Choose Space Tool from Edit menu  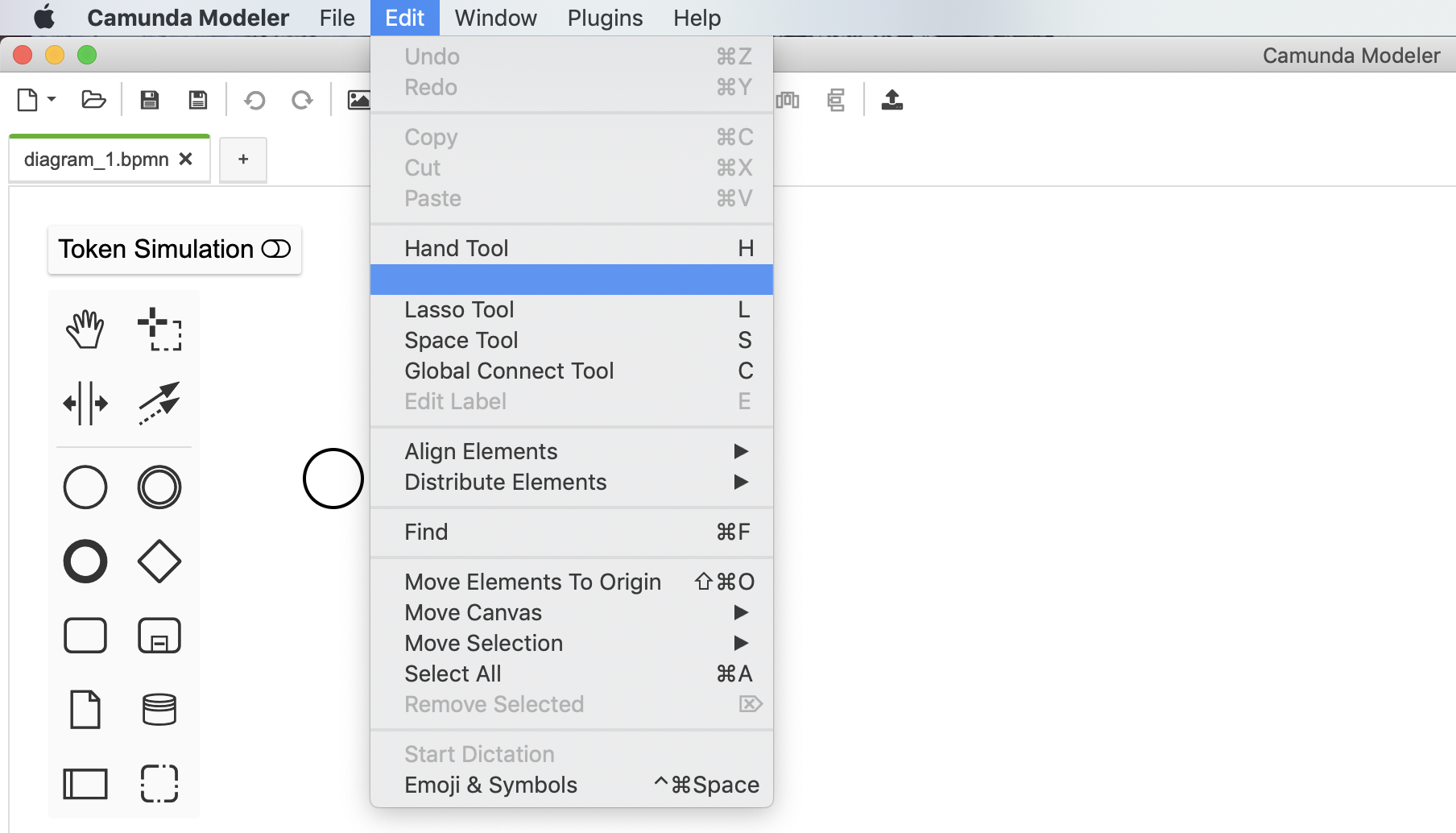tap(572, 340)
